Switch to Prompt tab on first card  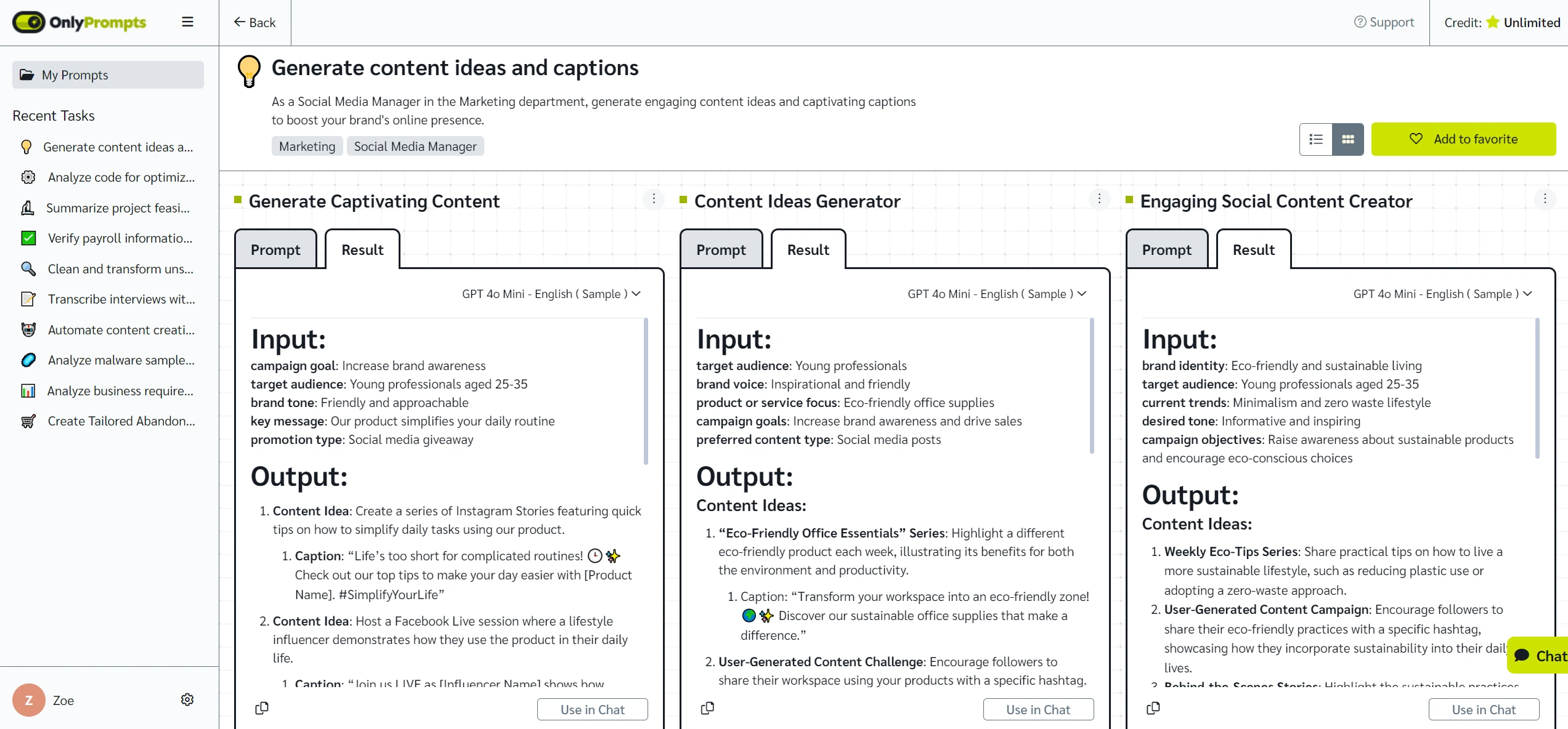point(275,249)
